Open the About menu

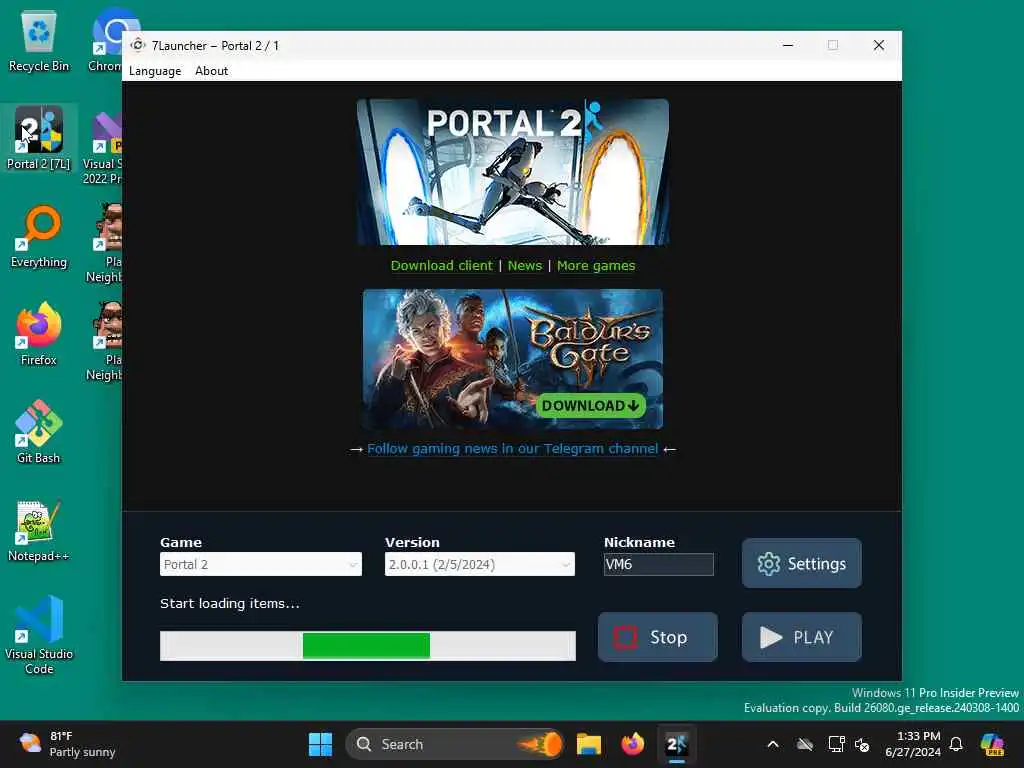point(212,71)
